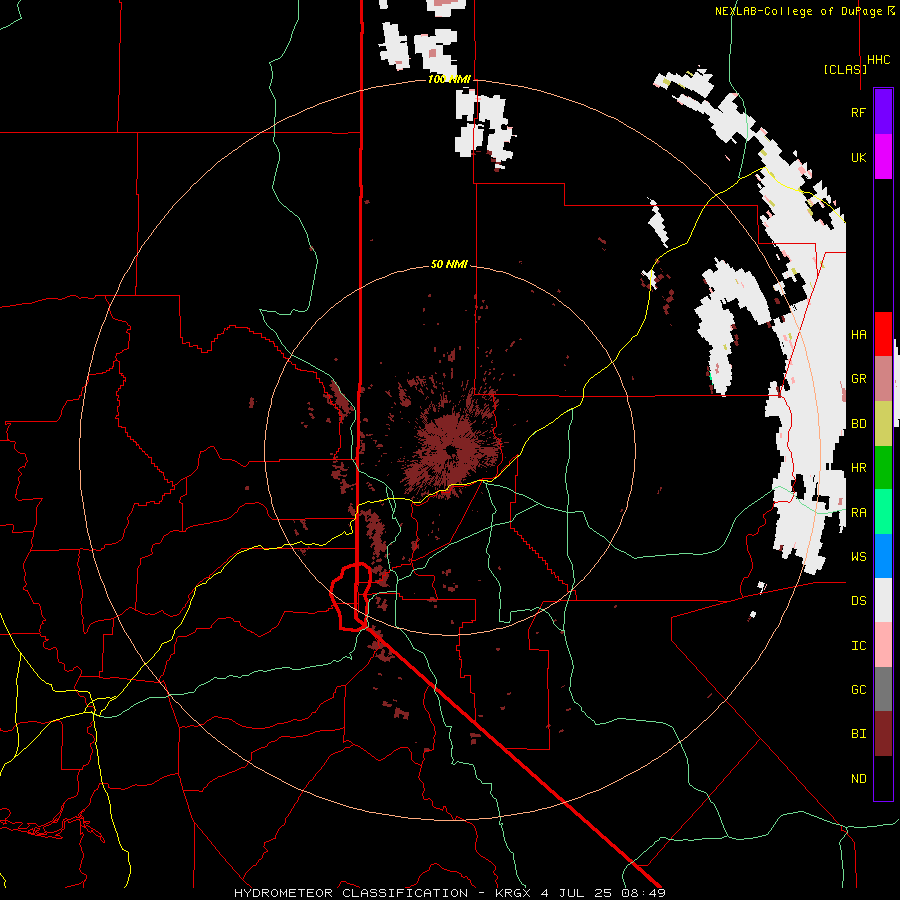This screenshot has height=900, width=900.
Task: Choose the blue WS legend swatch
Action: (x=883, y=556)
